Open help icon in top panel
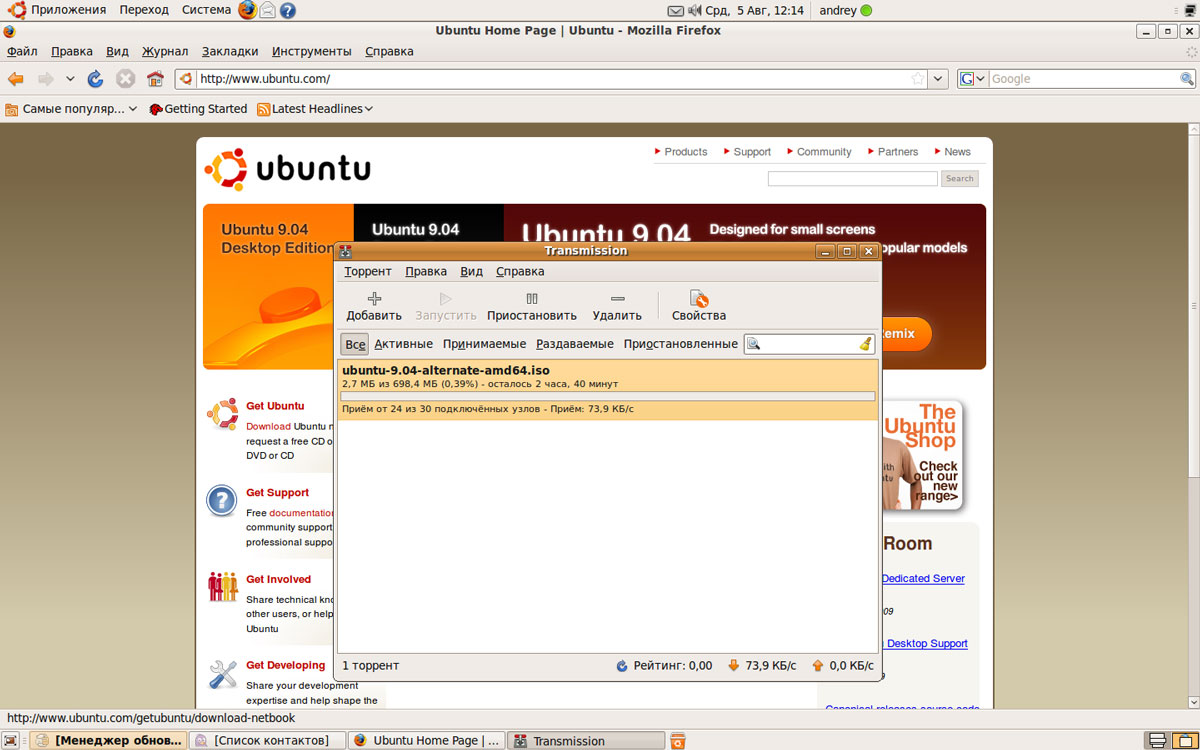Image resolution: width=1200 pixels, height=750 pixels. click(x=288, y=10)
